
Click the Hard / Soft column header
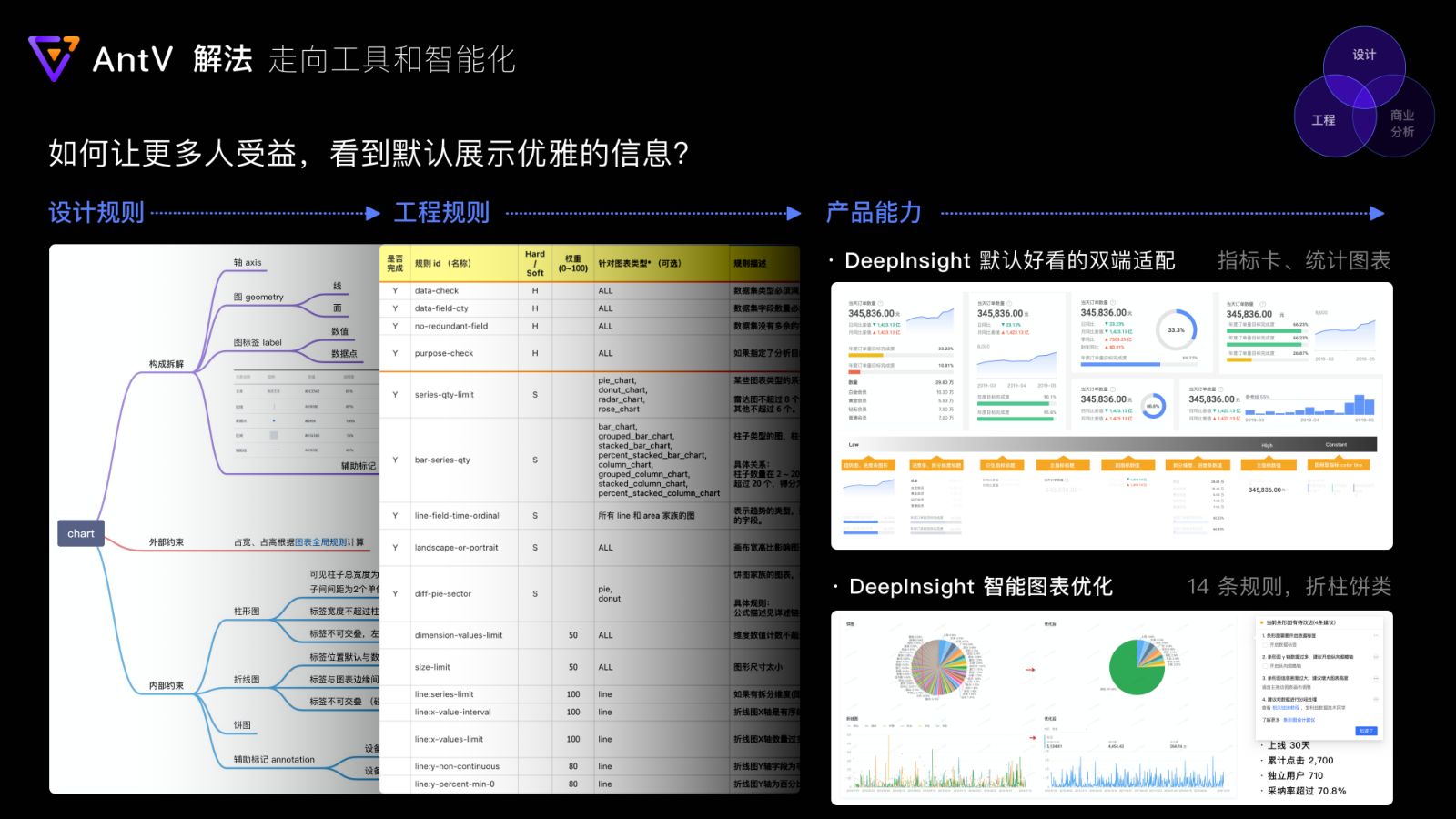click(x=535, y=263)
